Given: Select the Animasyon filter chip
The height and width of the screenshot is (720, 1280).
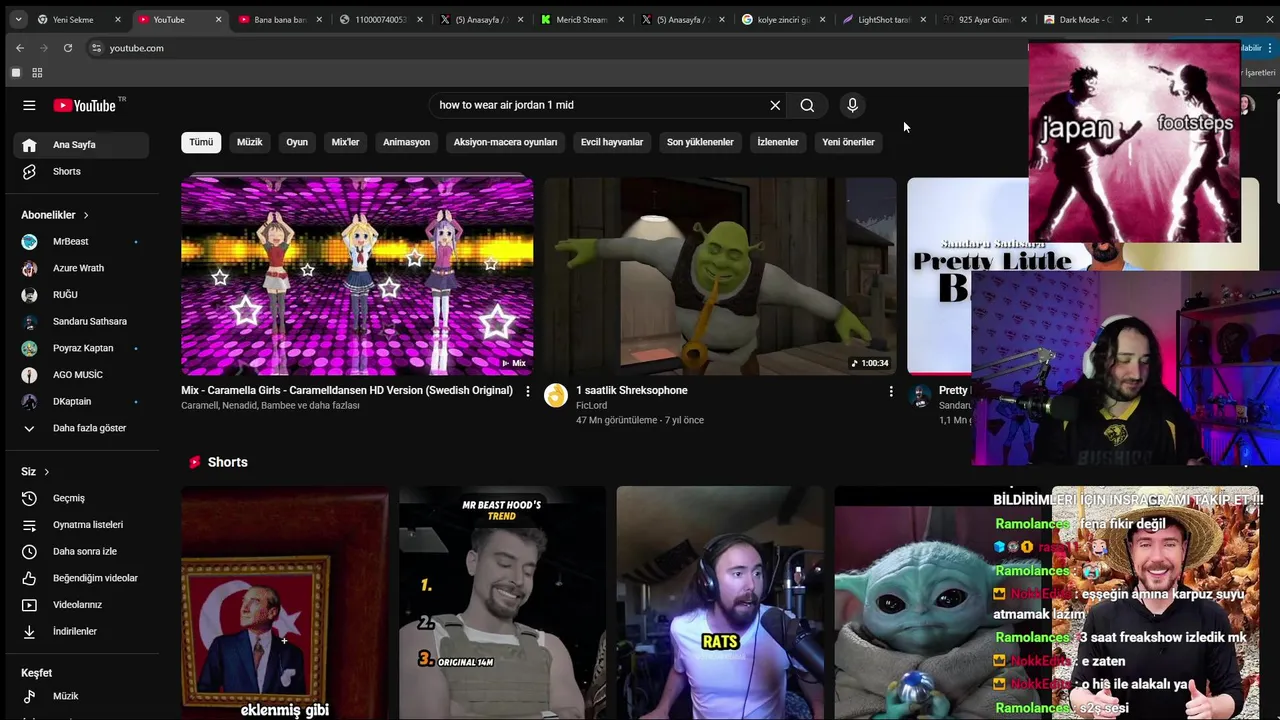Looking at the screenshot, I should click(x=406, y=142).
